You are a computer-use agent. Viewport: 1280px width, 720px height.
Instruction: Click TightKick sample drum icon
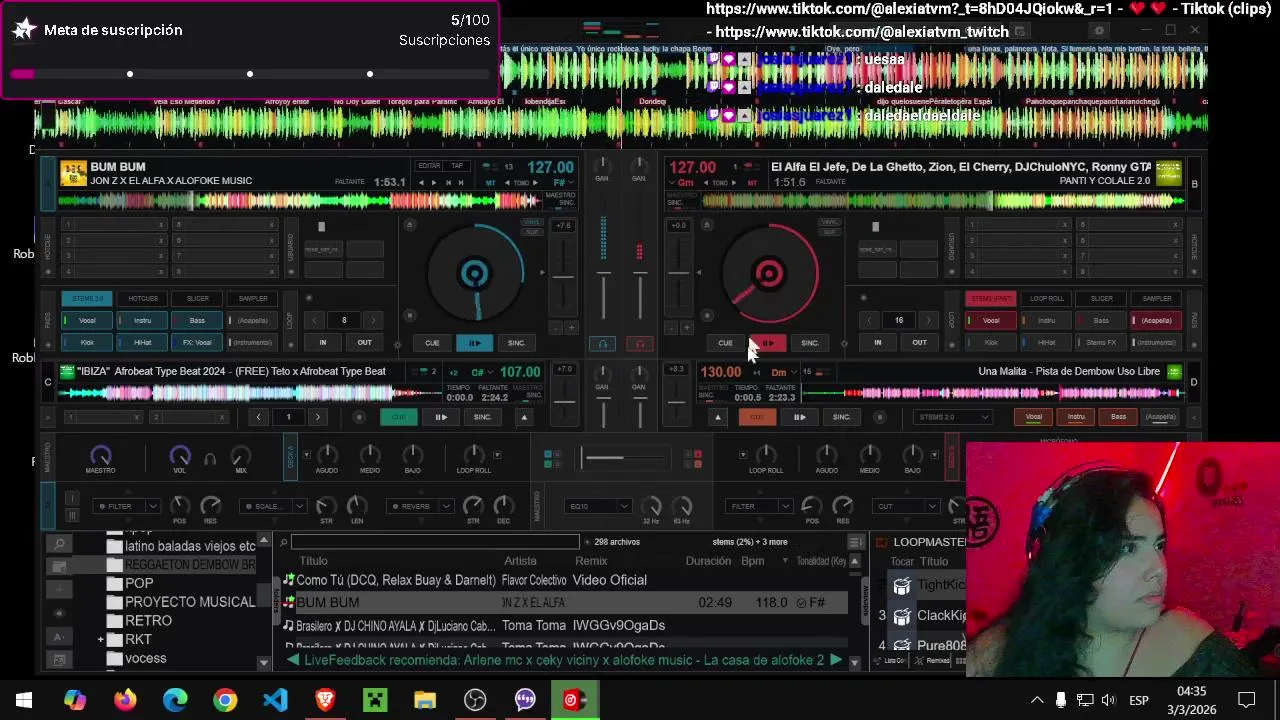tap(902, 586)
